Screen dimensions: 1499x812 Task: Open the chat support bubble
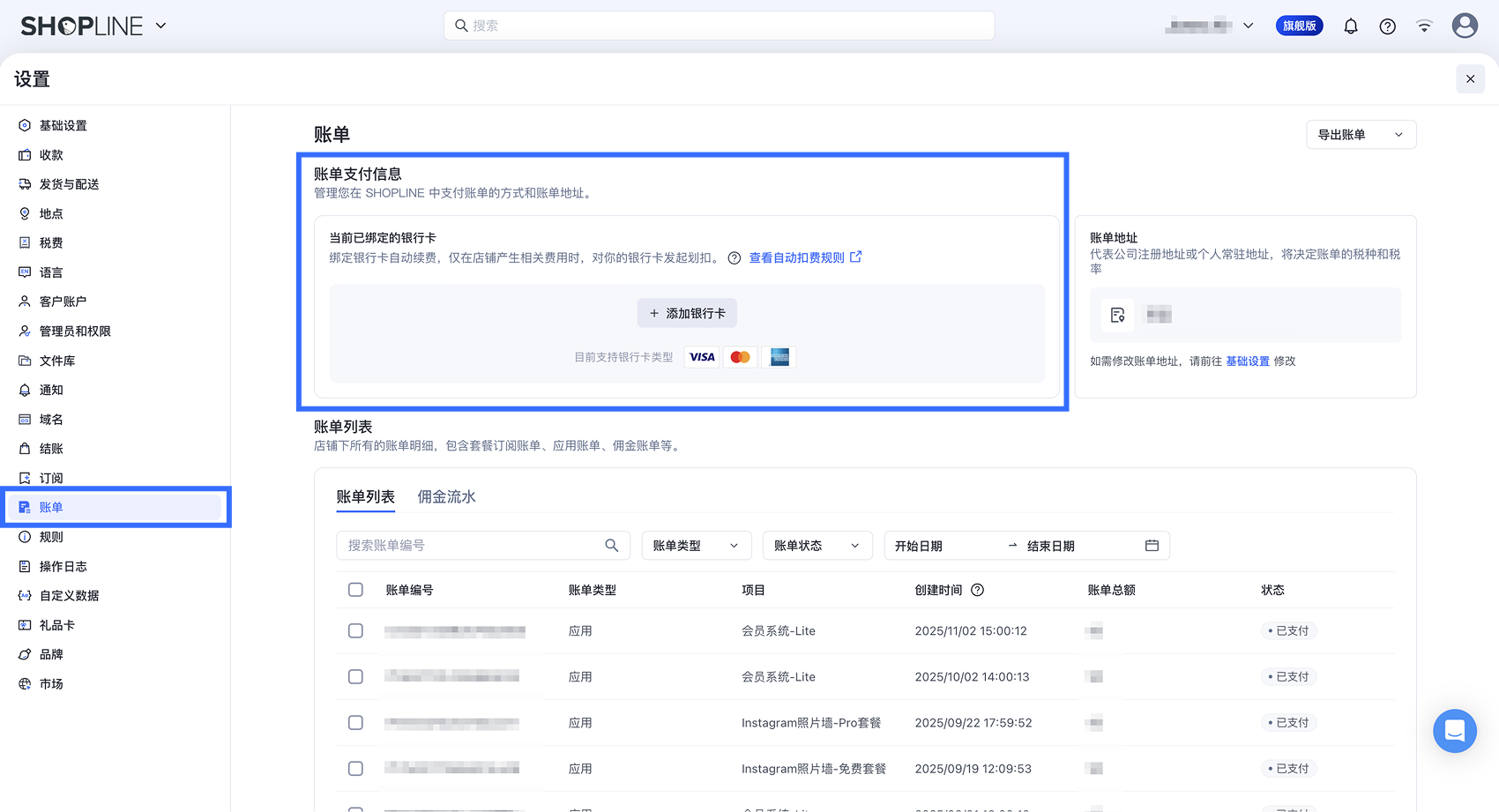(1454, 731)
